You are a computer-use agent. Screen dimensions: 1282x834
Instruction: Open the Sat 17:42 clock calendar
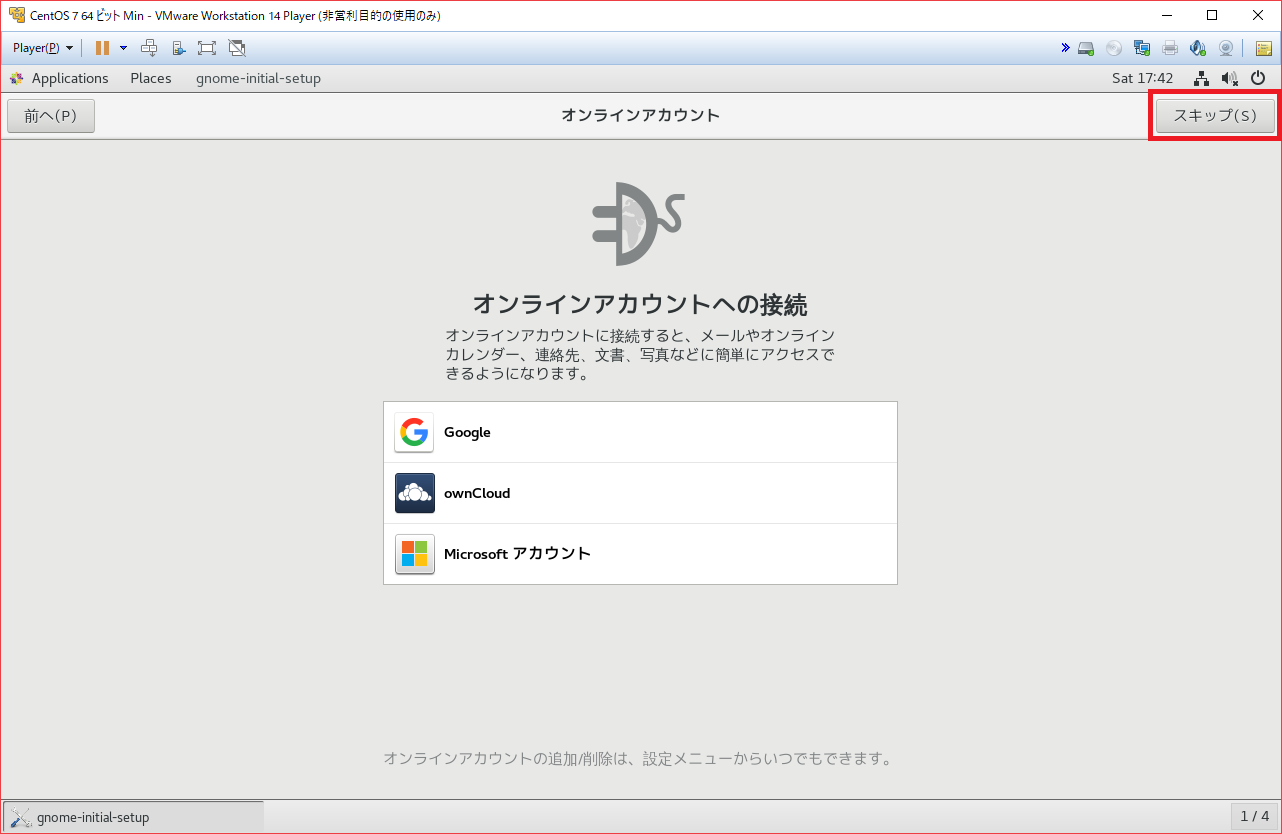(1142, 78)
